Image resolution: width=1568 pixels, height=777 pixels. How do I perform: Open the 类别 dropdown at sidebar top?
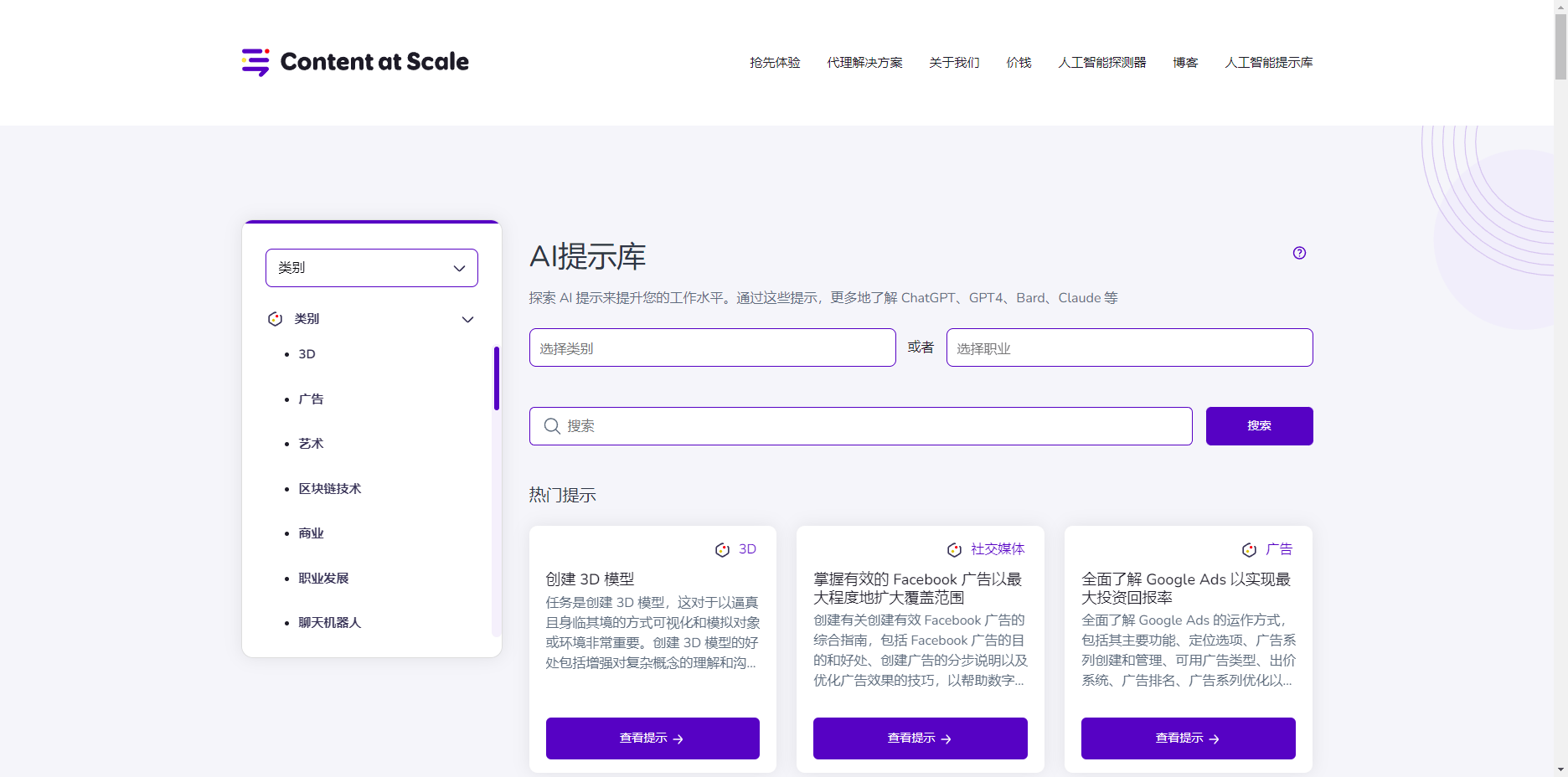[371, 268]
